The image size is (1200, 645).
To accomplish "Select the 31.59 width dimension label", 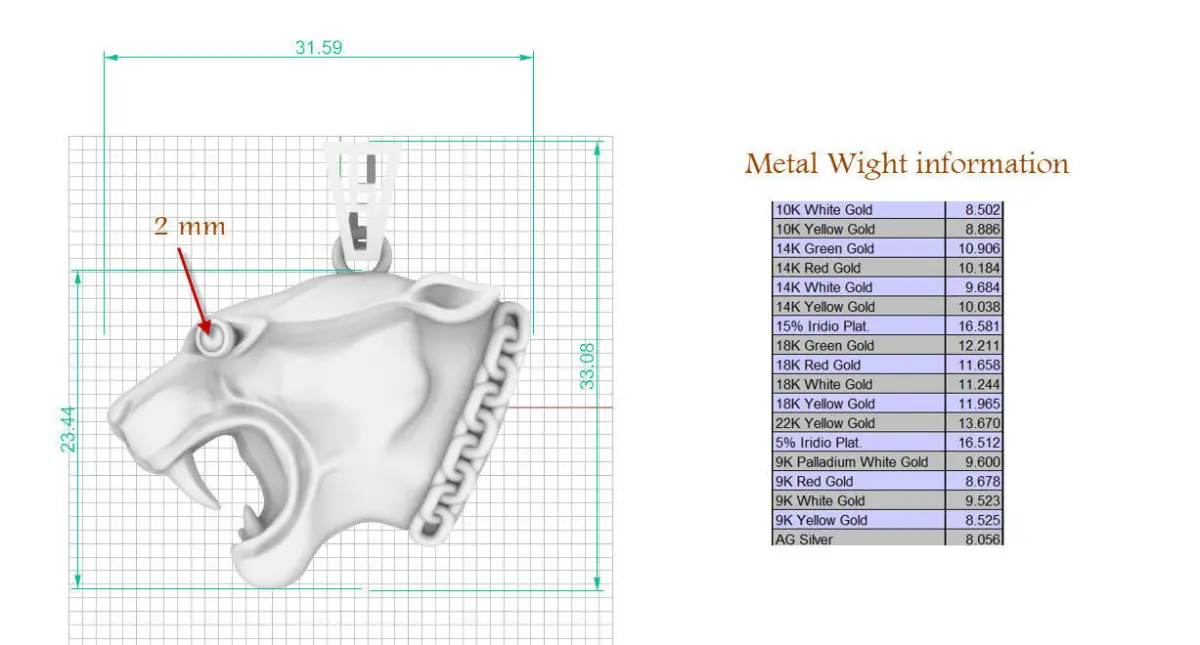I will pyautogui.click(x=319, y=47).
